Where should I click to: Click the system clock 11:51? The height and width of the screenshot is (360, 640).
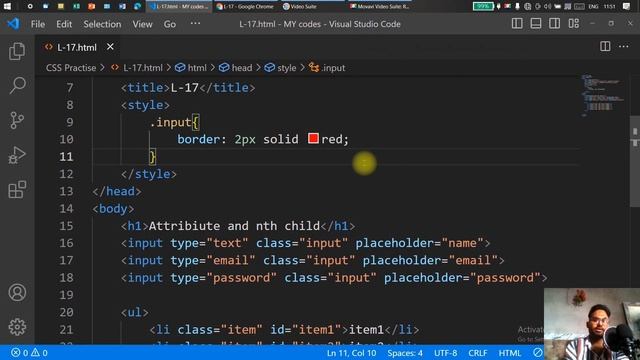coord(609,7)
